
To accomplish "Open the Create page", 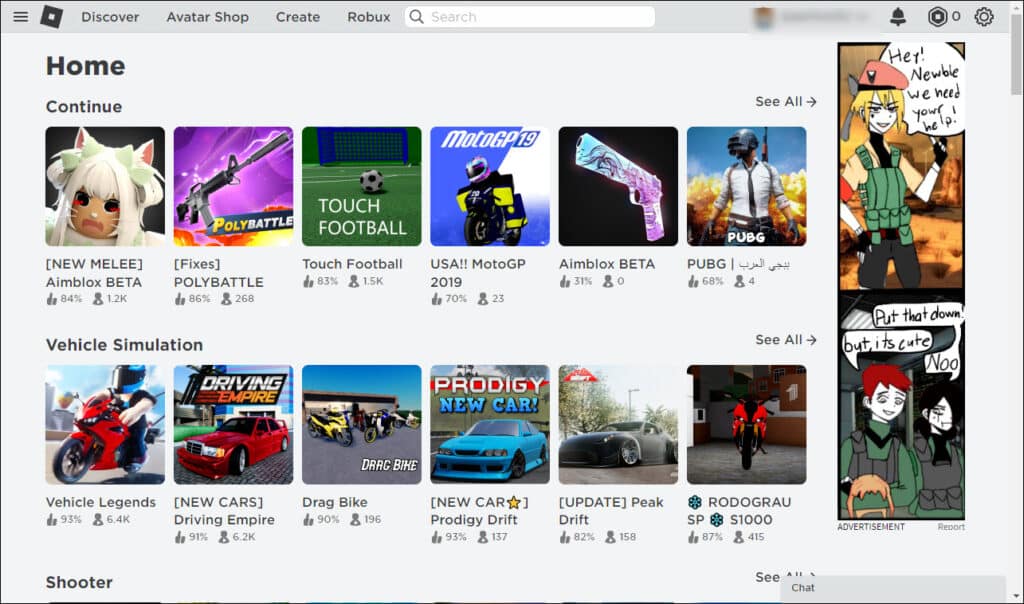I will [298, 17].
